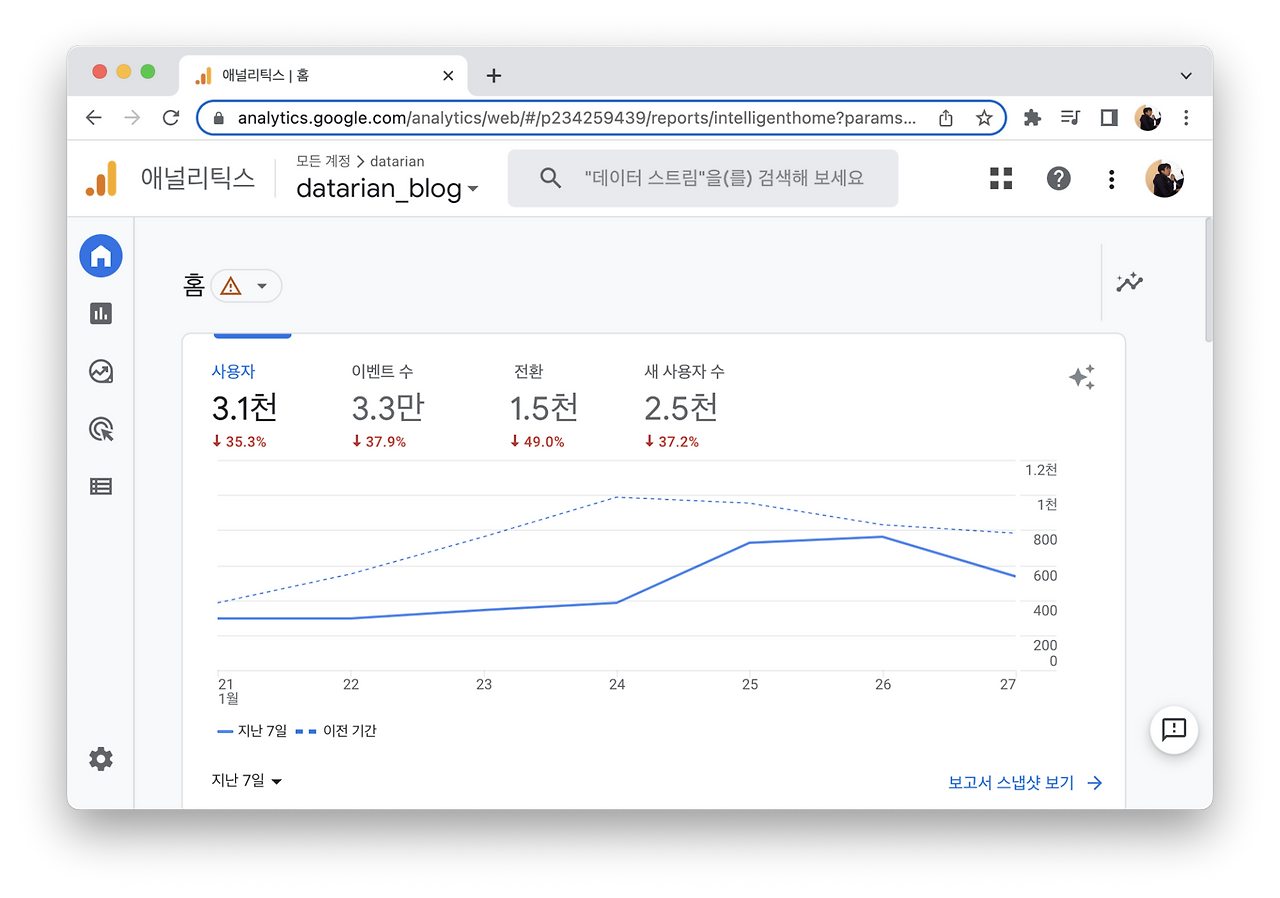View the site lock information
1280x898 pixels.
click(219, 118)
